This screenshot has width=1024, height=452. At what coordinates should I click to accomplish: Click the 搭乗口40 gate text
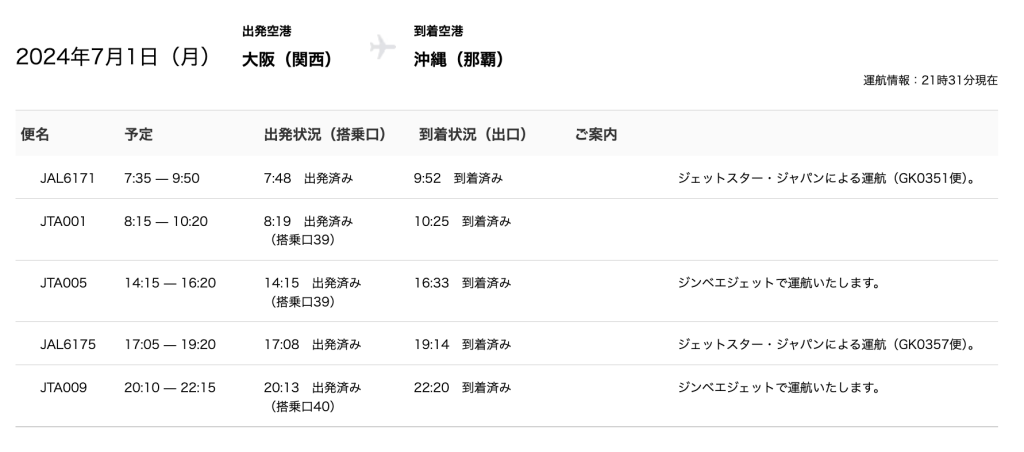pos(302,406)
